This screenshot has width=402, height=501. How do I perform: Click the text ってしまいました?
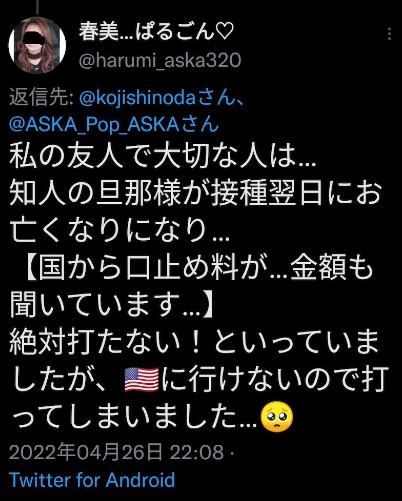coord(126,417)
